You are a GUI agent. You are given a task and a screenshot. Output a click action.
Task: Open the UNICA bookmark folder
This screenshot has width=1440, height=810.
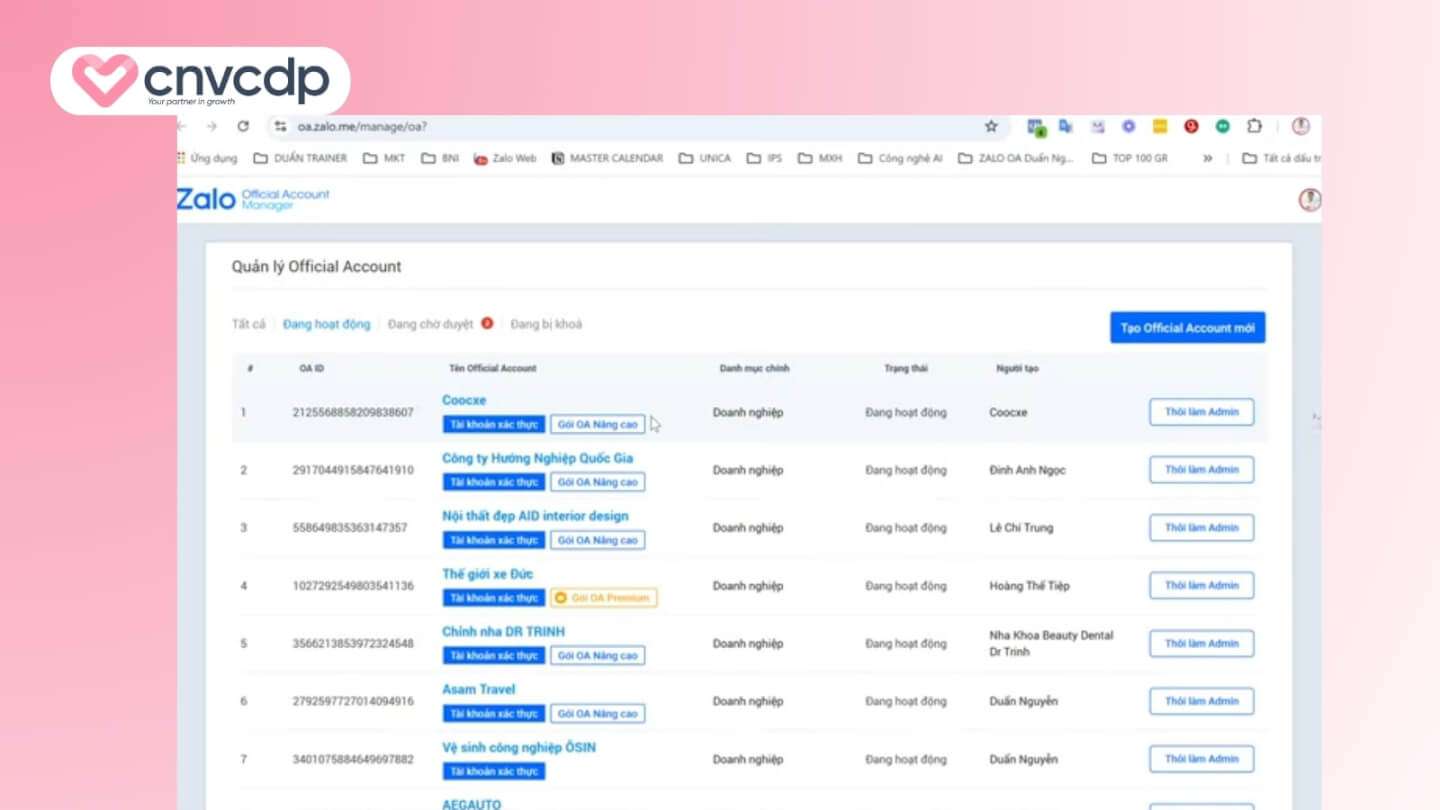coord(705,158)
